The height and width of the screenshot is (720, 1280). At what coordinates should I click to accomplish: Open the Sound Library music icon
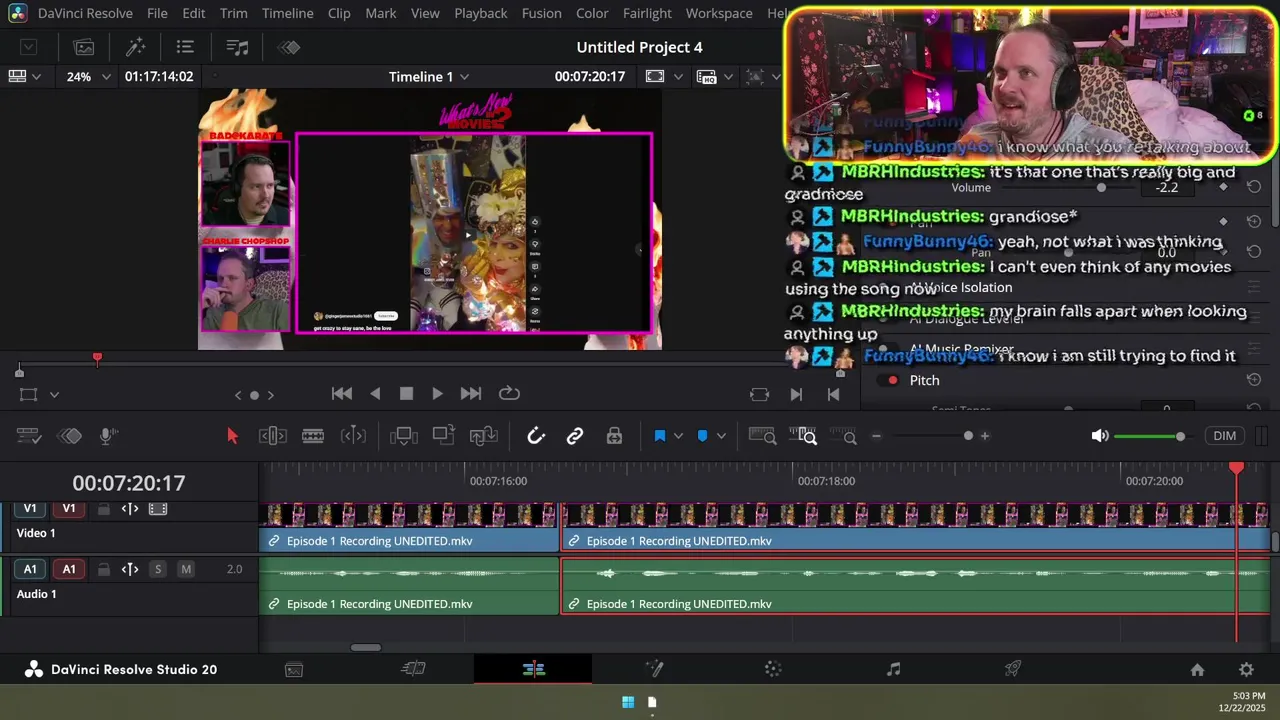[x=237, y=47]
